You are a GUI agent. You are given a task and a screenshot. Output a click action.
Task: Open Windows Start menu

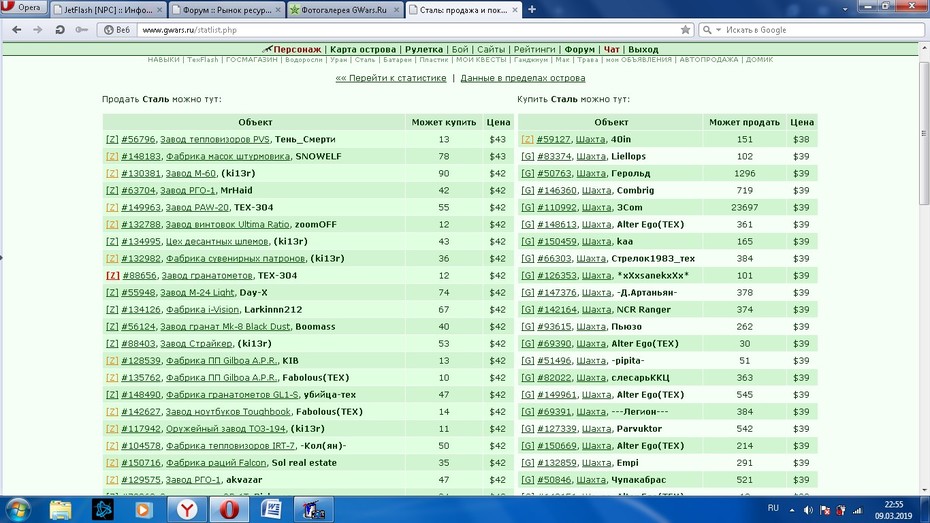[18, 510]
